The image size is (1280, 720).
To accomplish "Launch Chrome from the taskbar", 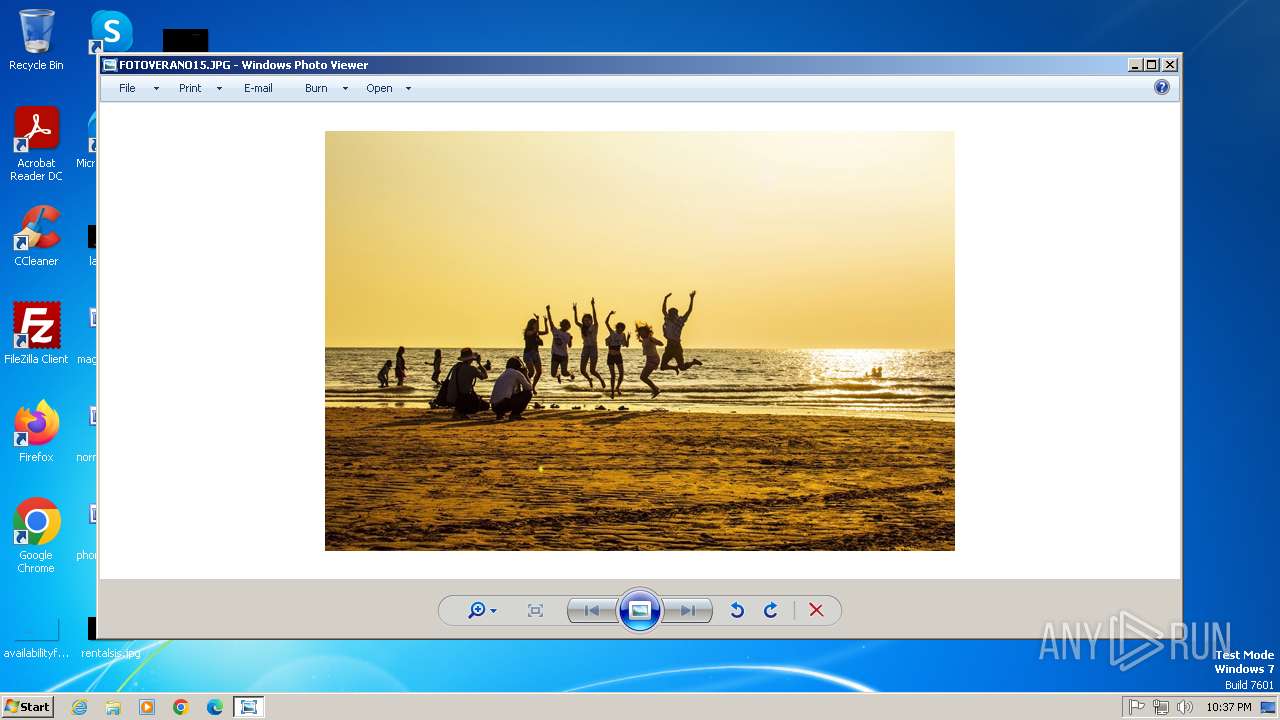I will pos(181,707).
